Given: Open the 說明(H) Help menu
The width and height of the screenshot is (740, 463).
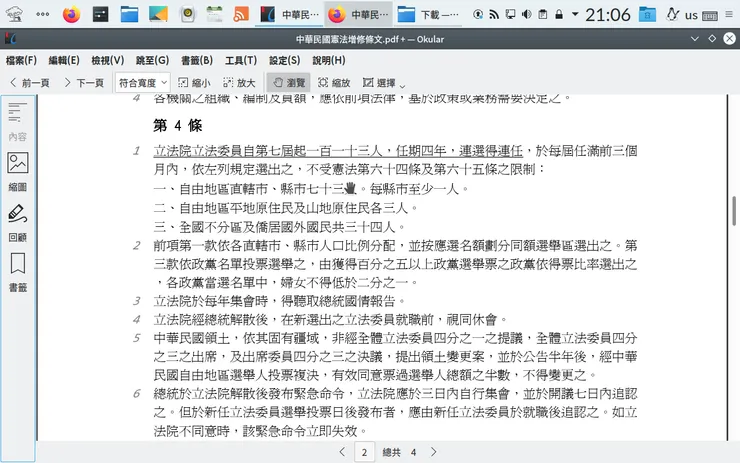Looking at the screenshot, I should (x=329, y=60).
